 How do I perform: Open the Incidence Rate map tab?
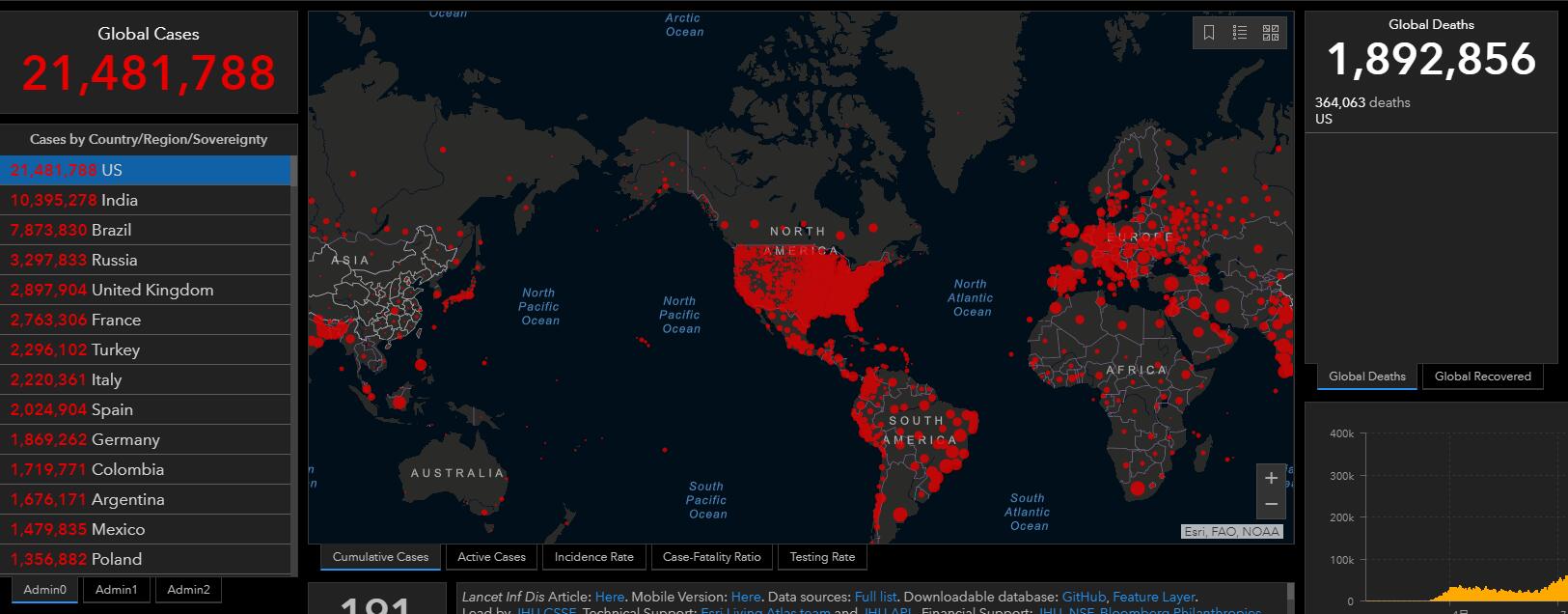[593, 557]
